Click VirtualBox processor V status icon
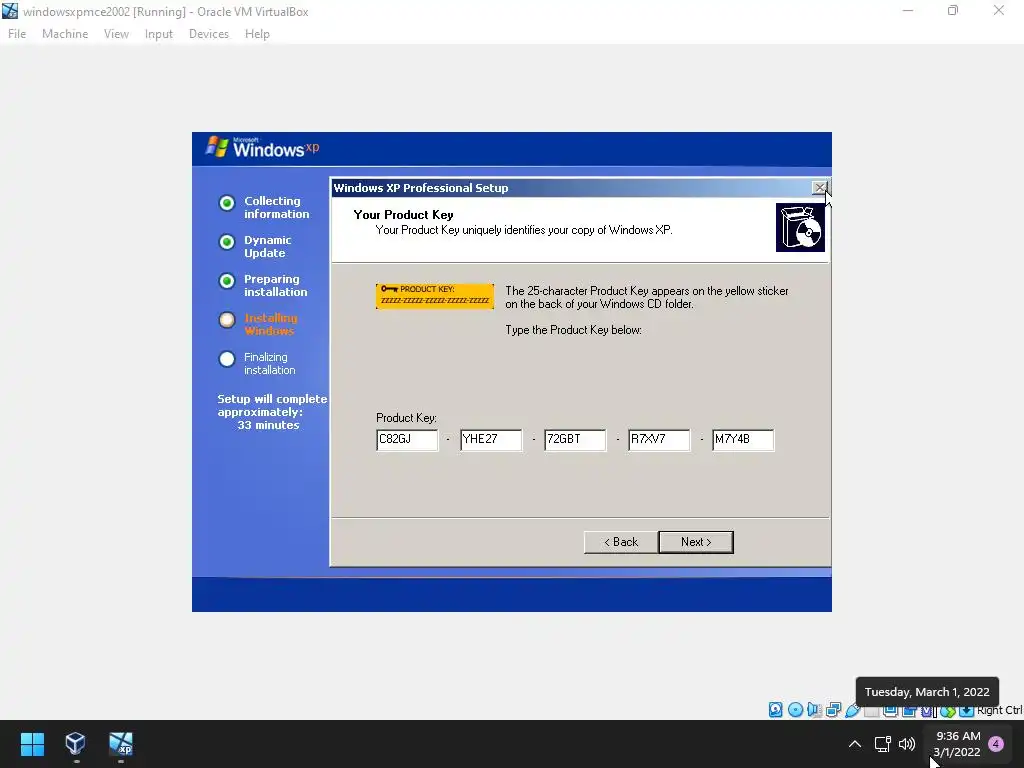The image size is (1024, 768). click(x=927, y=711)
